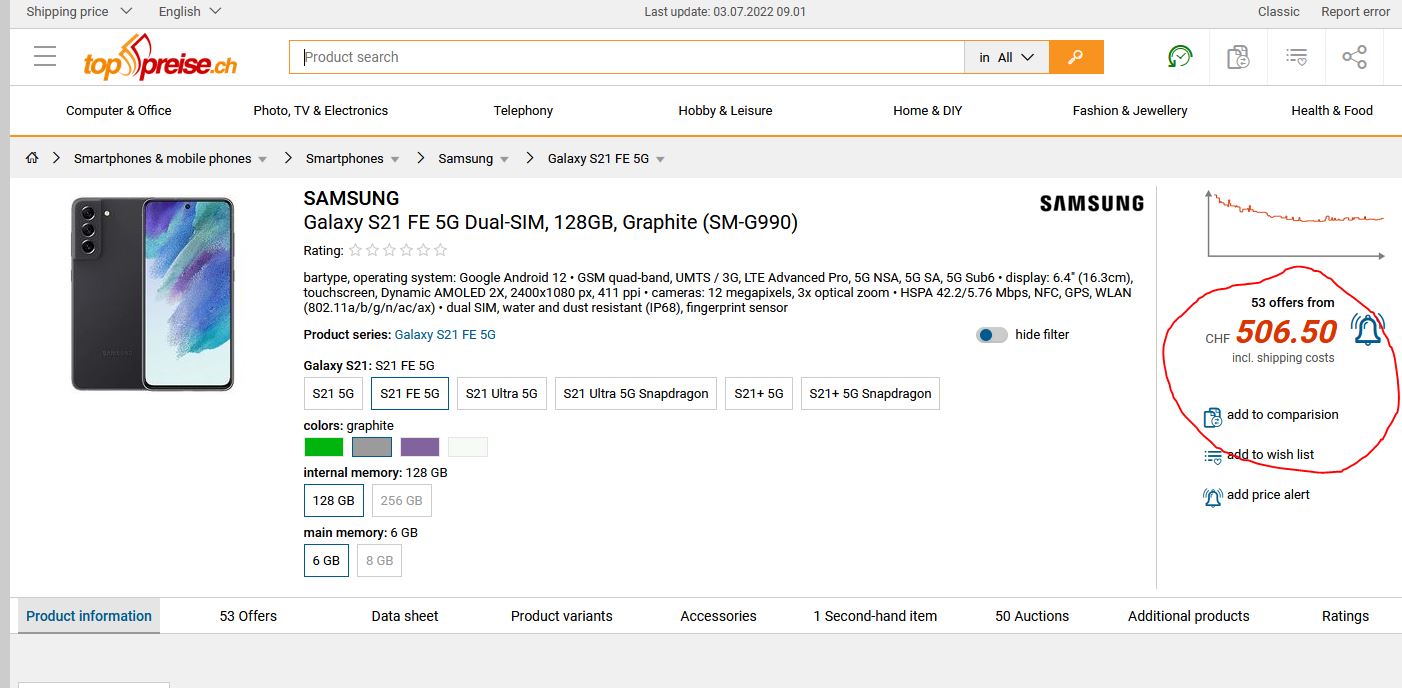1402x688 pixels.
Task: Click the Galaxy S21 FE 5G series link
Action: tap(445, 335)
